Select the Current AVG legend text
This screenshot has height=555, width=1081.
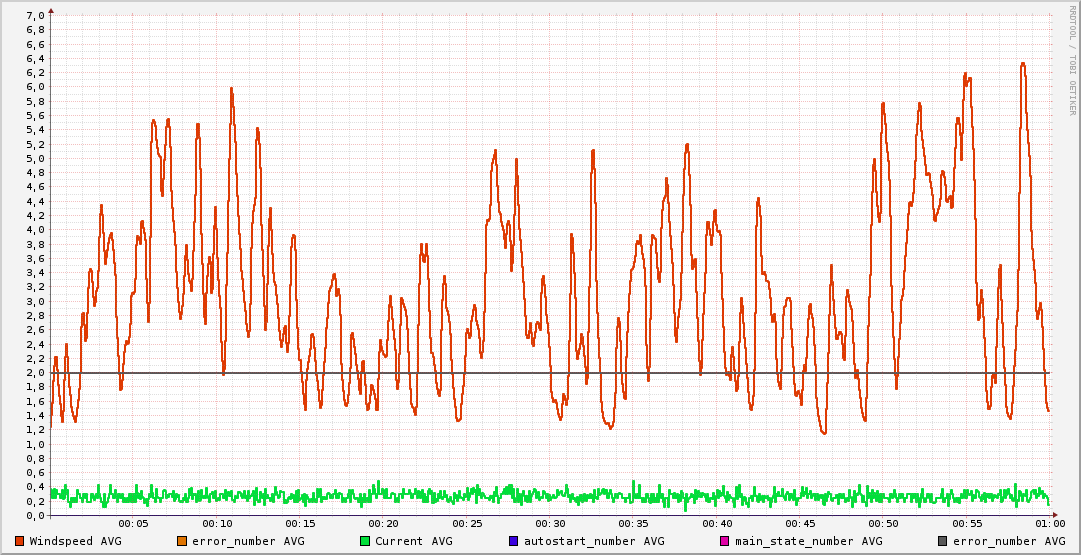pyautogui.click(x=413, y=541)
